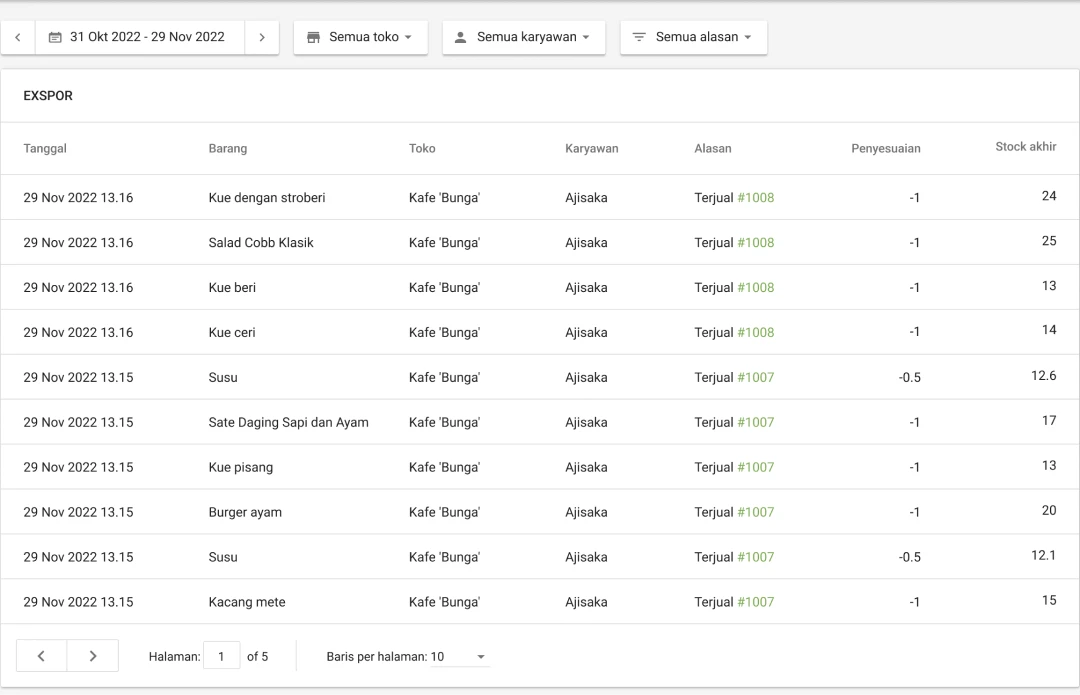This screenshot has height=695, width=1080.
Task: Go to the previous date range with left chevron
Action: (17, 37)
